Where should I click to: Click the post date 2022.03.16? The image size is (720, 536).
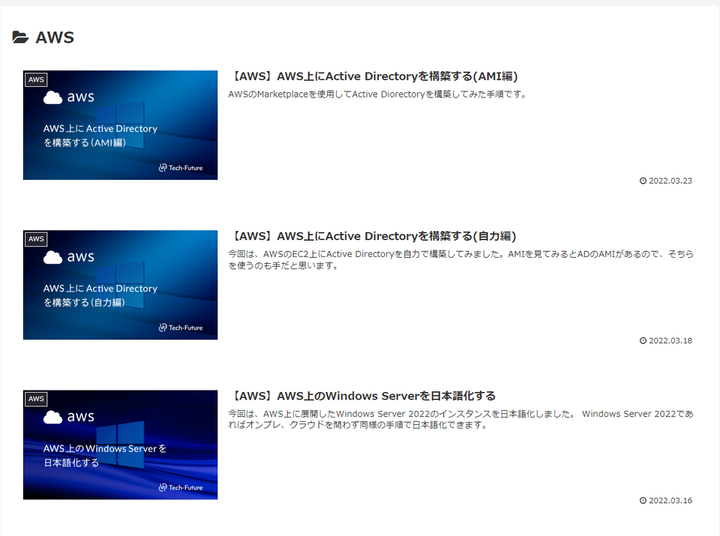670,501
